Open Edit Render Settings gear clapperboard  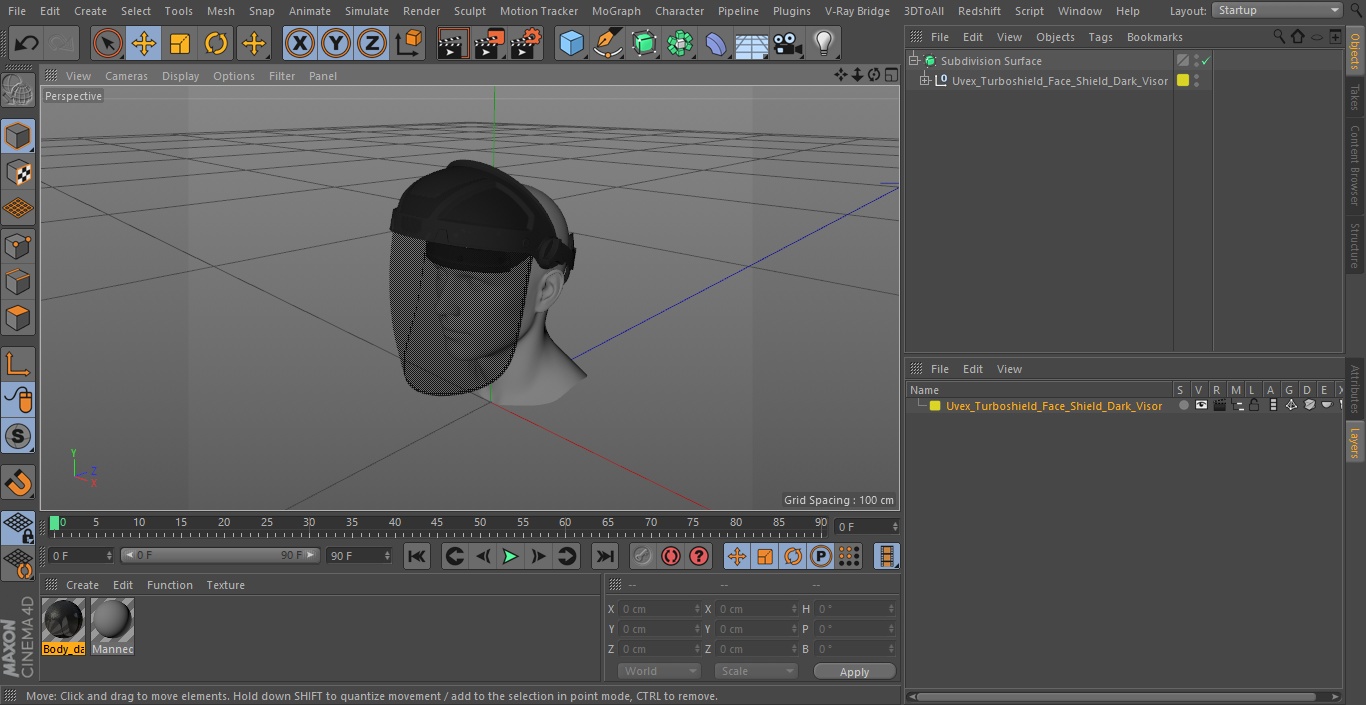526,44
